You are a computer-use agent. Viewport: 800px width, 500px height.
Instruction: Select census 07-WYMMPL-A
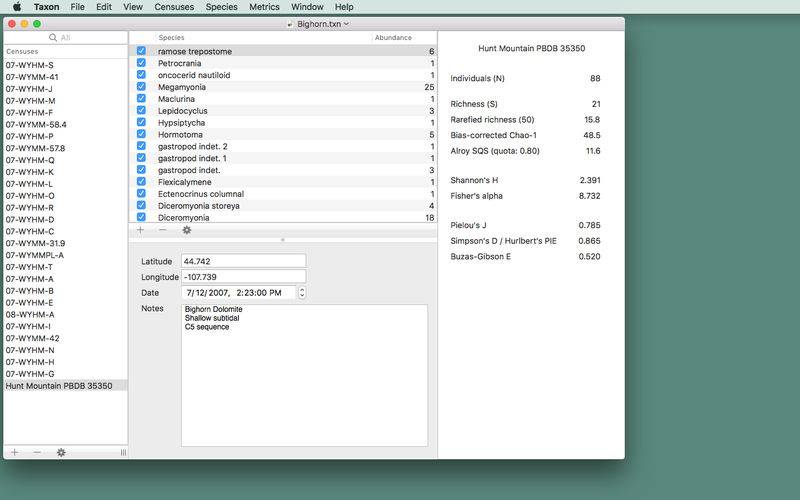(65, 255)
